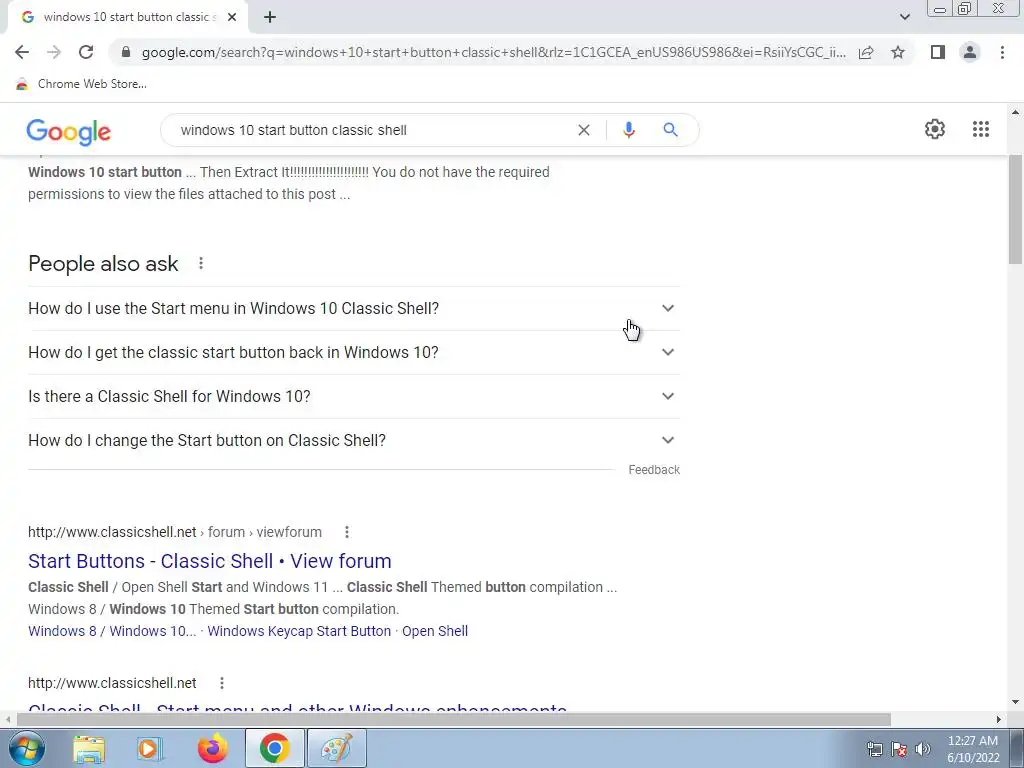Click the network tray icon
Screen dimensions: 1024x768
click(874, 749)
